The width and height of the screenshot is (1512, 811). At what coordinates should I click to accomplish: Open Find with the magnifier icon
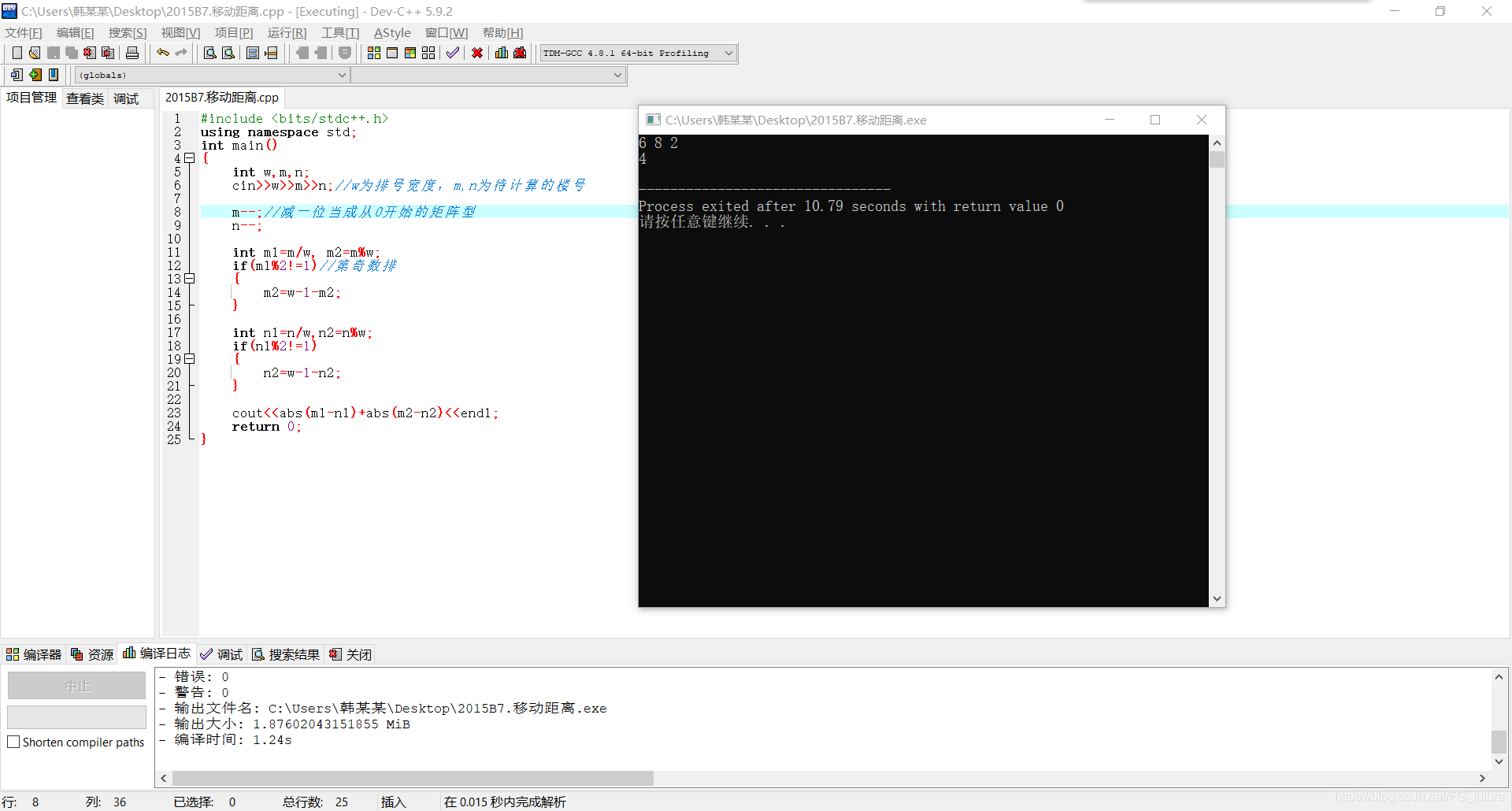coord(210,53)
